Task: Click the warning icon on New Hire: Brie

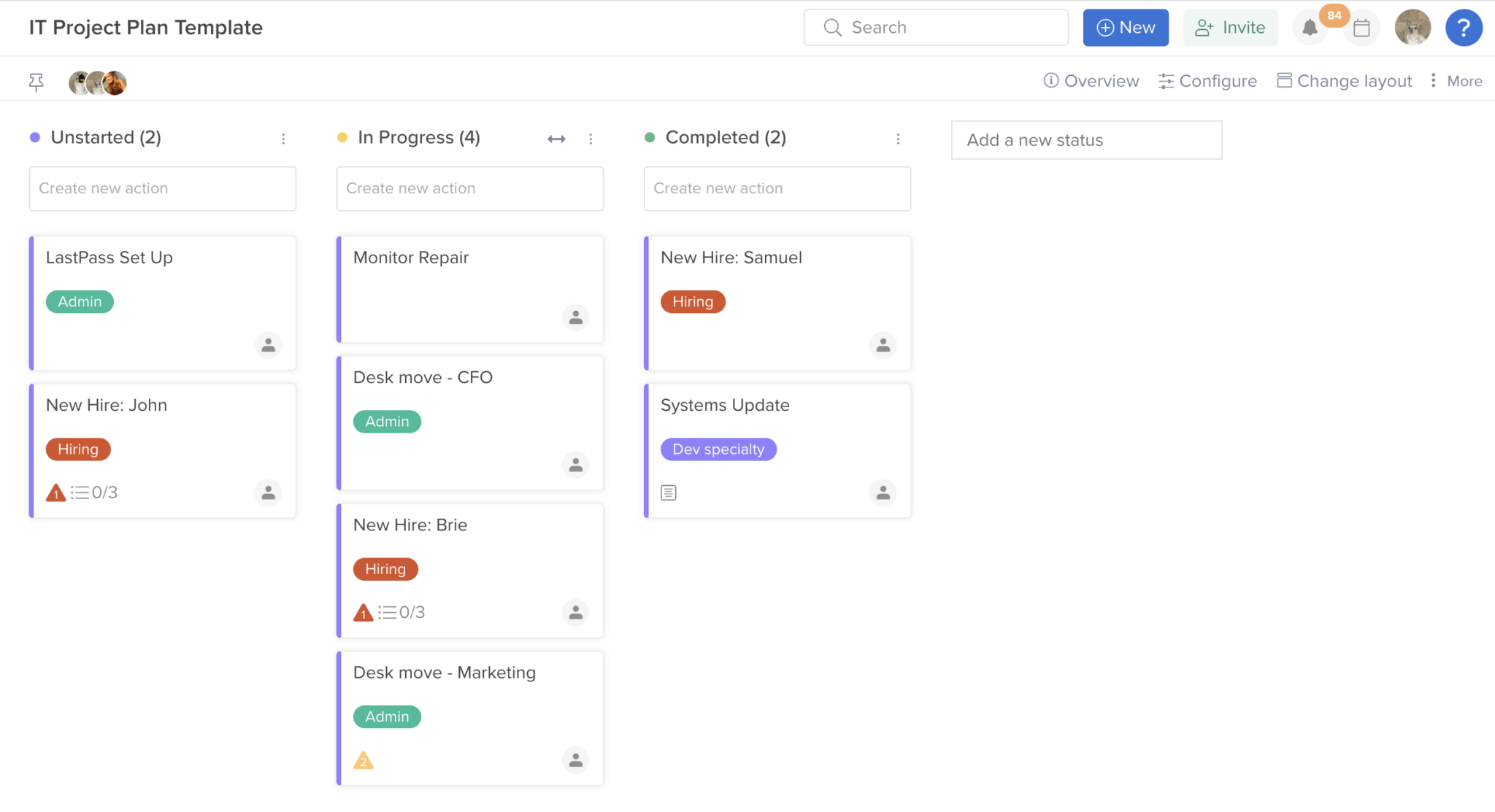Action: [363, 612]
